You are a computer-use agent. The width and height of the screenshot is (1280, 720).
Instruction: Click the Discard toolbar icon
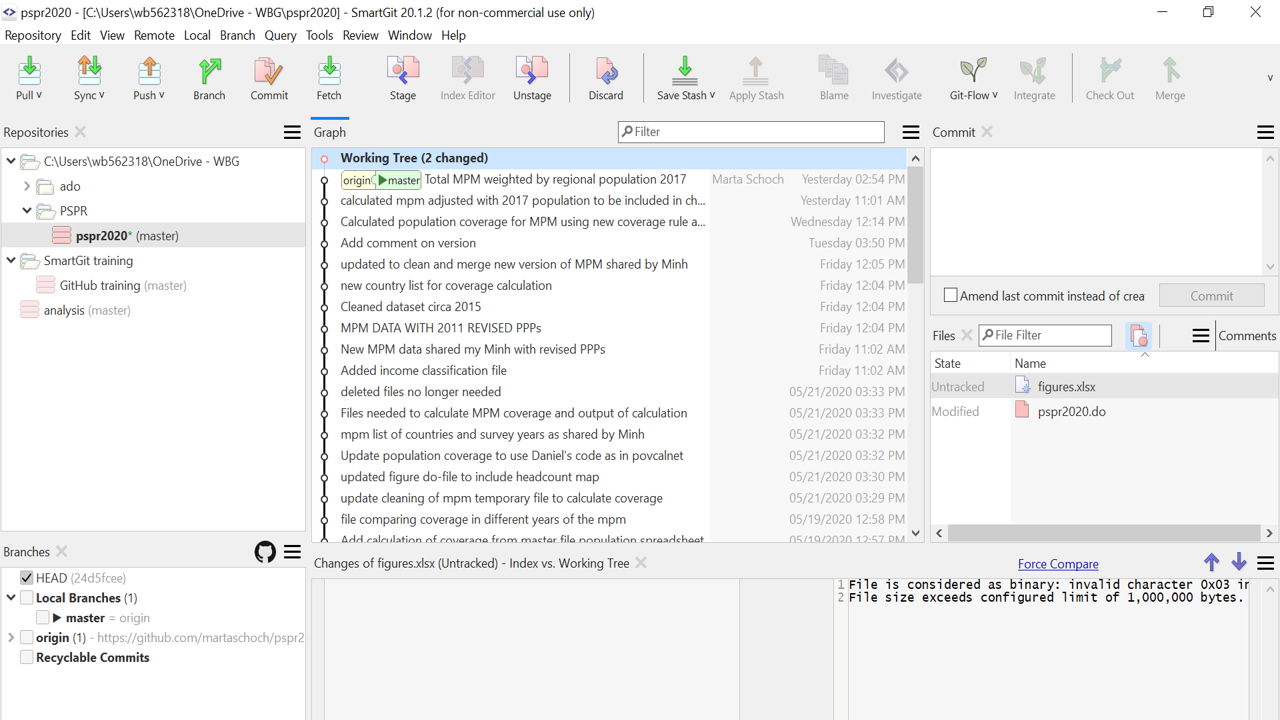coord(606,71)
